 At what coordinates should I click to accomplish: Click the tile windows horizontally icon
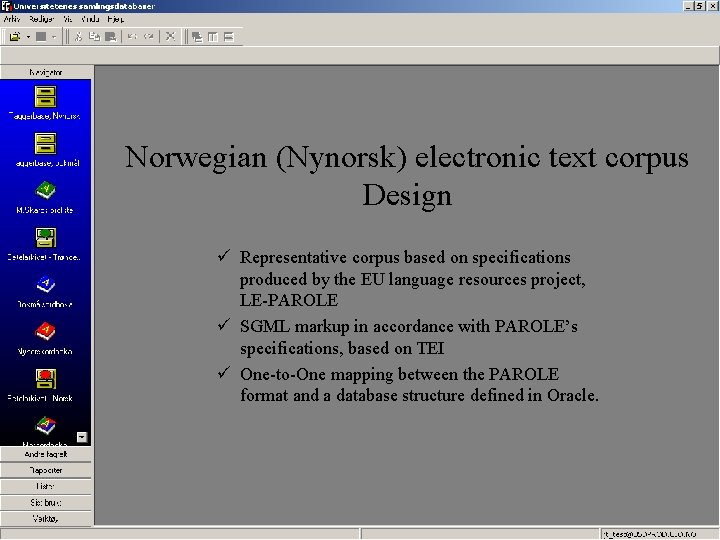[x=229, y=37]
